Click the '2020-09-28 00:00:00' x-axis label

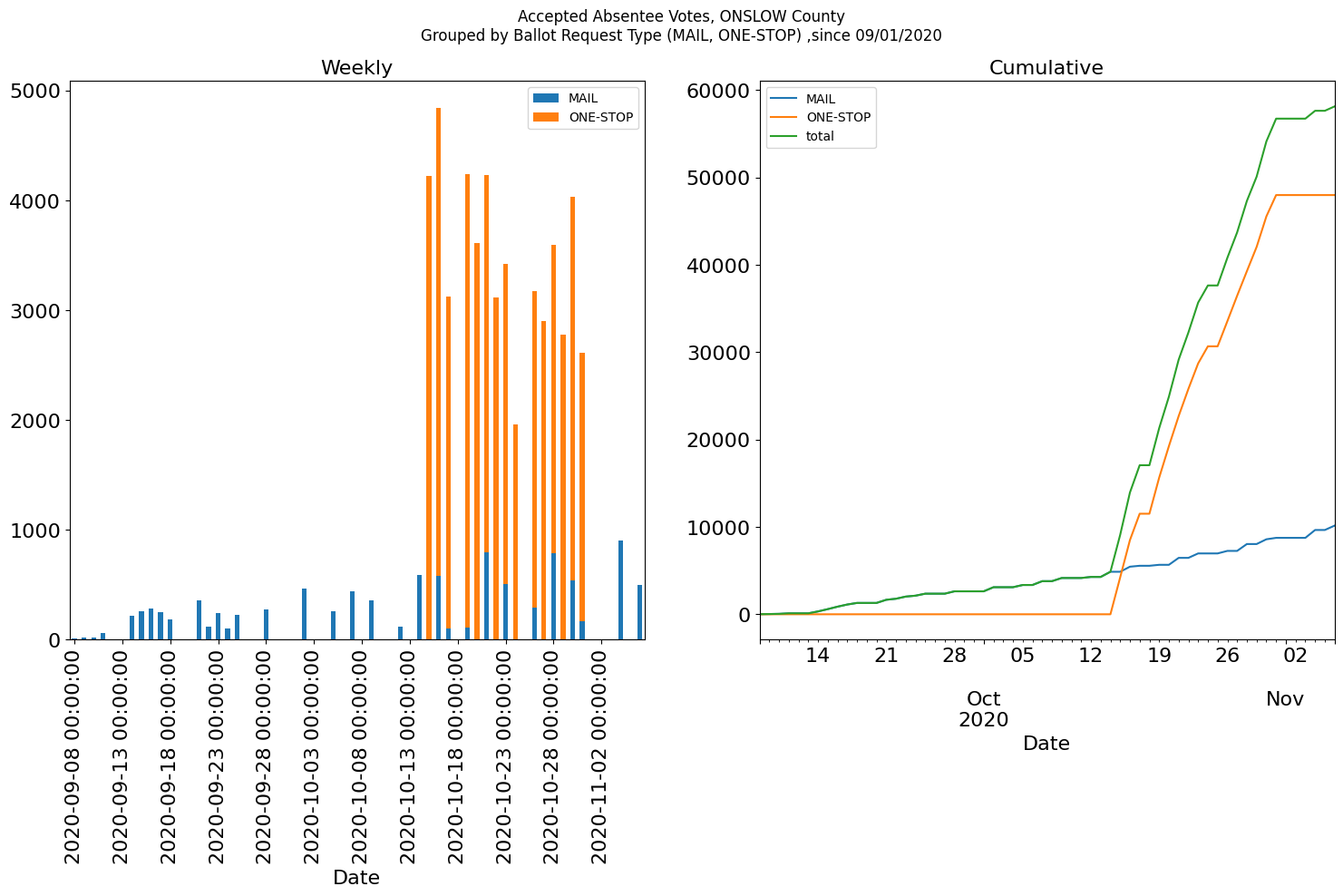coord(266,755)
